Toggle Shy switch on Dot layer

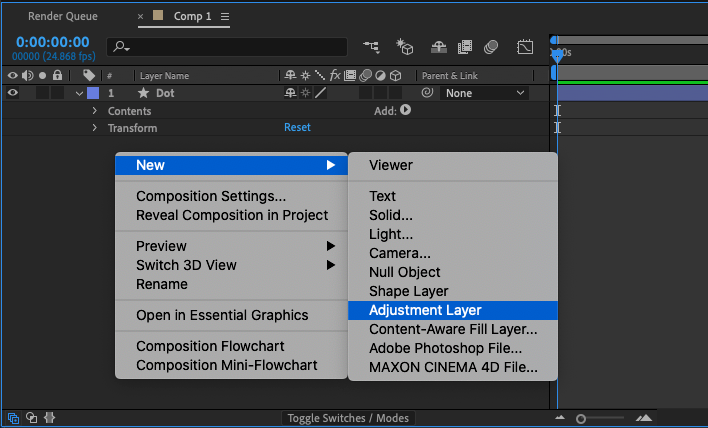(290, 93)
